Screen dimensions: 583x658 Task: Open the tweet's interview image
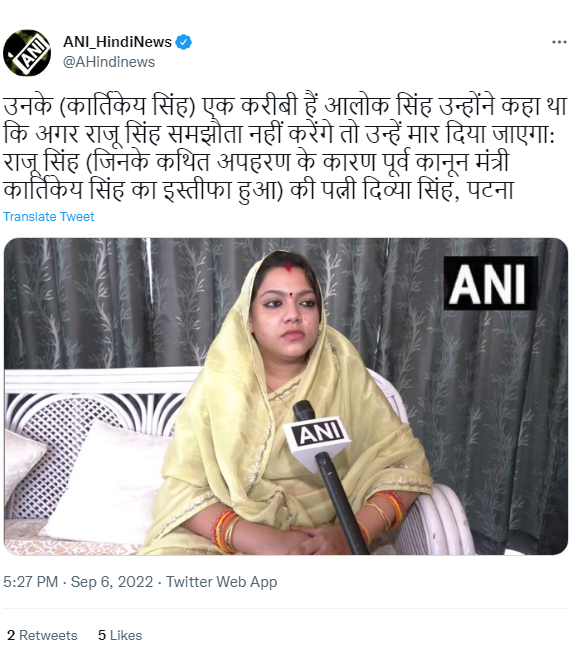tap(286, 397)
